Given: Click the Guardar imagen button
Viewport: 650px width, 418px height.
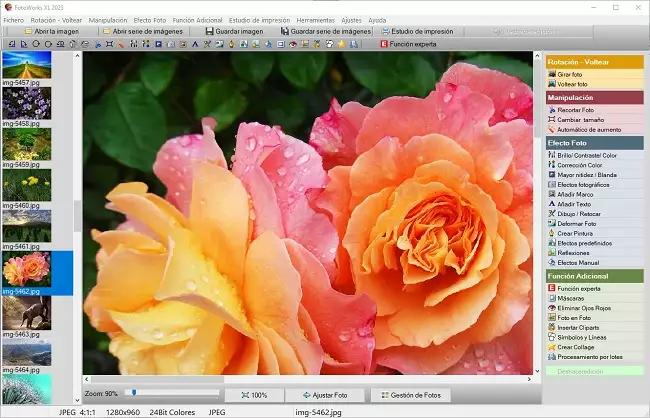Looking at the screenshot, I should coord(235,31).
